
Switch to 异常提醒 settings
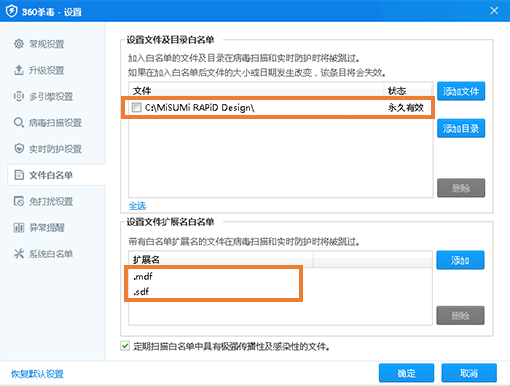[x=47, y=228]
